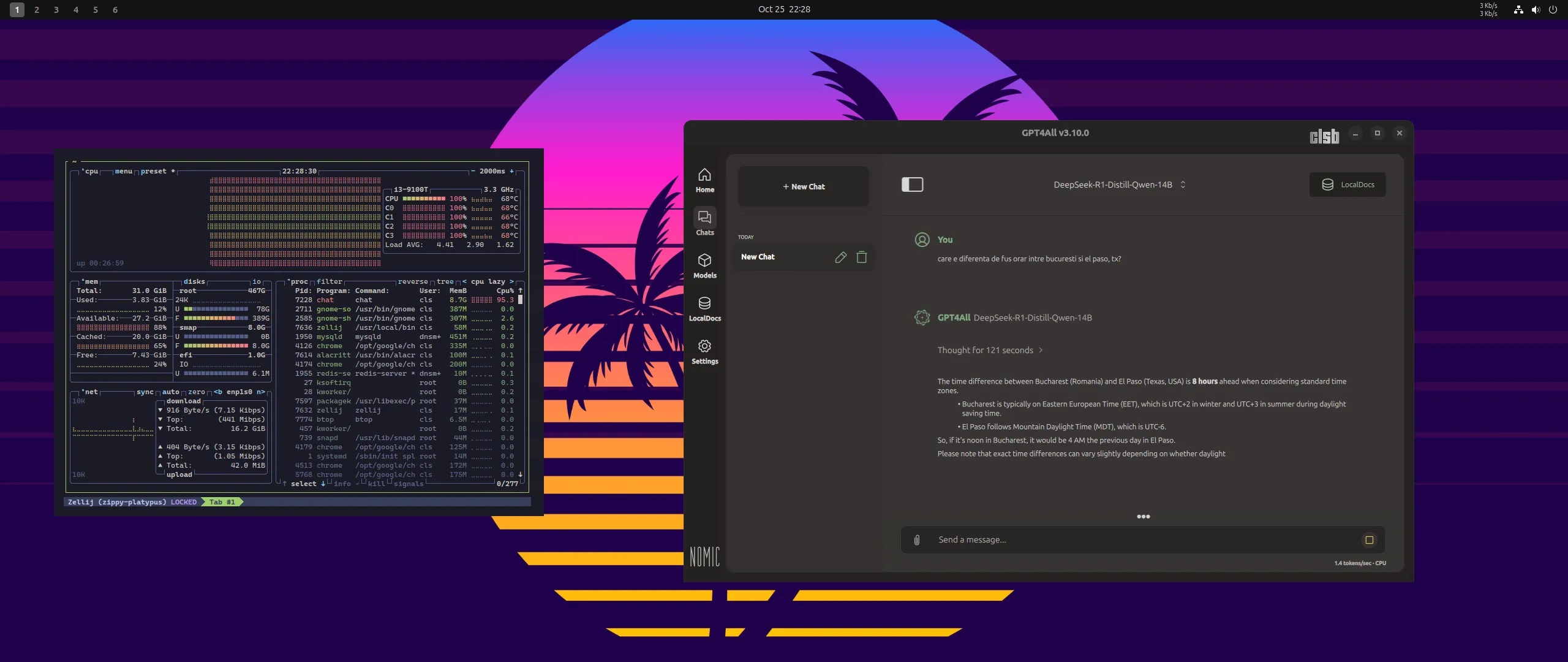Toggle btop process tree view
Image resolution: width=1568 pixels, height=662 pixels.
445,282
